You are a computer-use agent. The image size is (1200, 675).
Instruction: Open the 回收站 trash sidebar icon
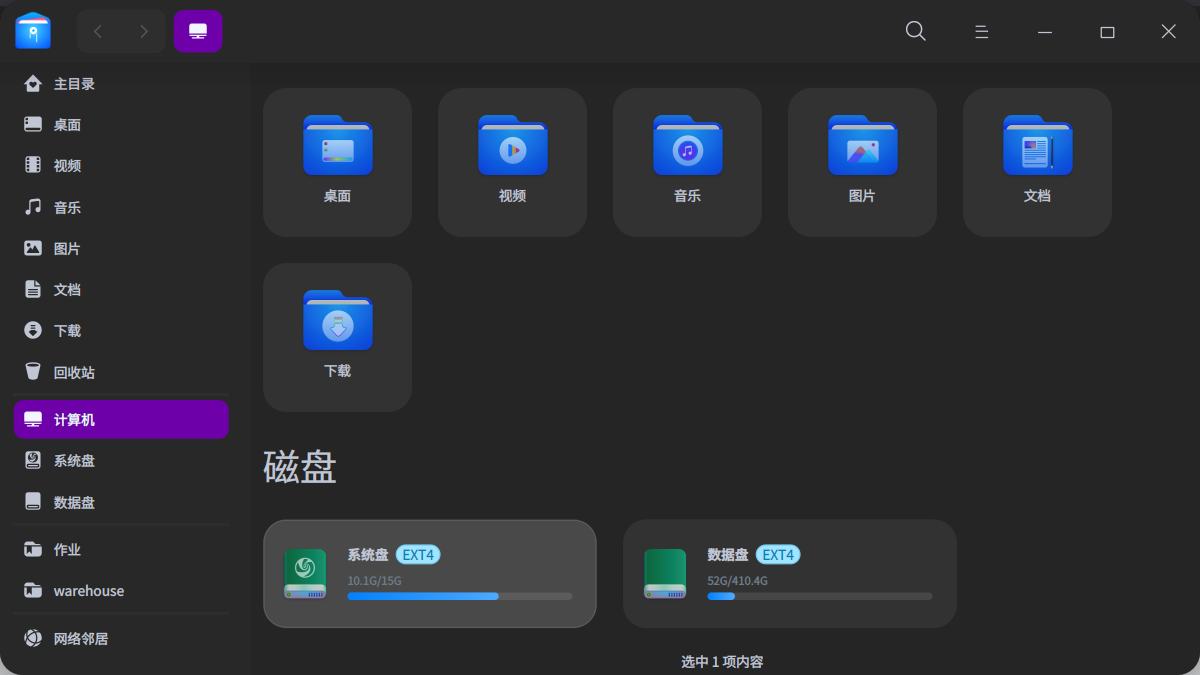tap(31, 371)
